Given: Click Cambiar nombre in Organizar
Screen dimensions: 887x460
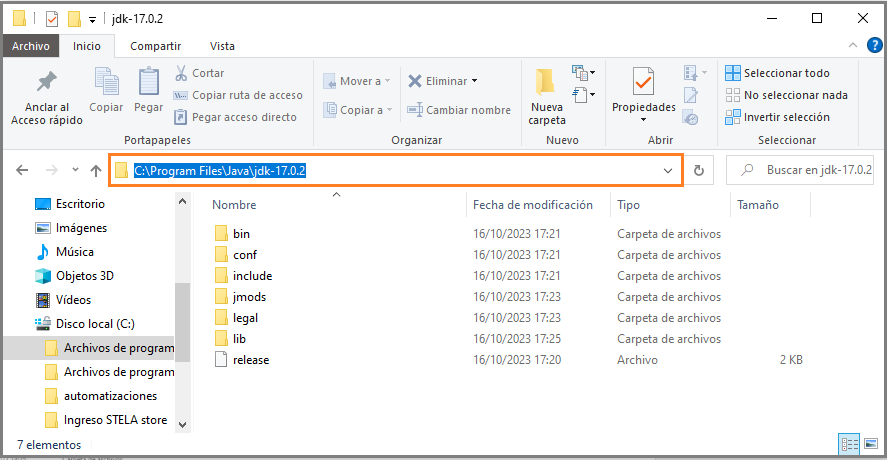Looking at the screenshot, I should (x=459, y=110).
